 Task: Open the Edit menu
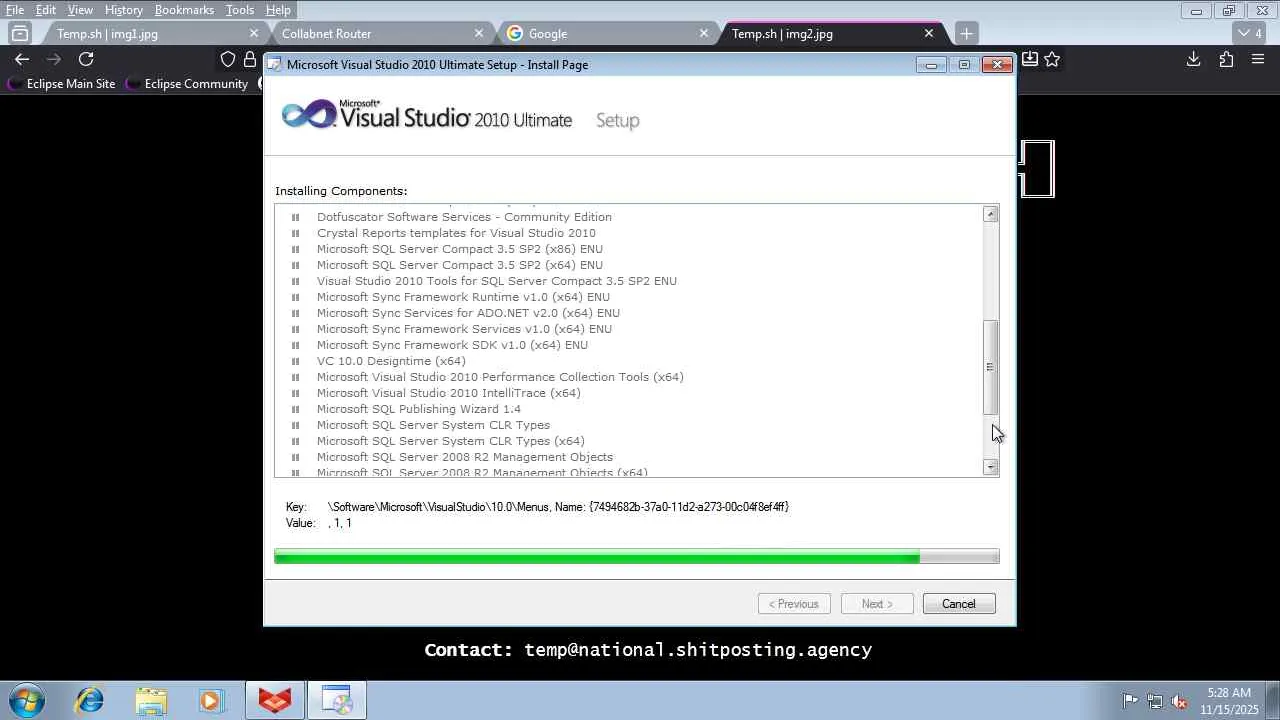point(46,10)
